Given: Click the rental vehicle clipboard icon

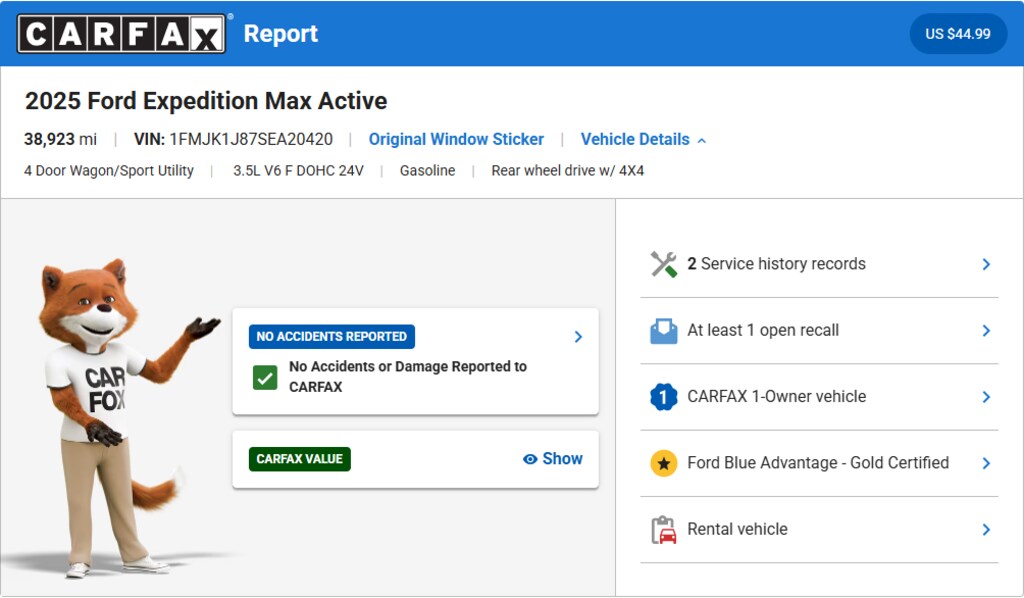Looking at the screenshot, I should tap(664, 530).
